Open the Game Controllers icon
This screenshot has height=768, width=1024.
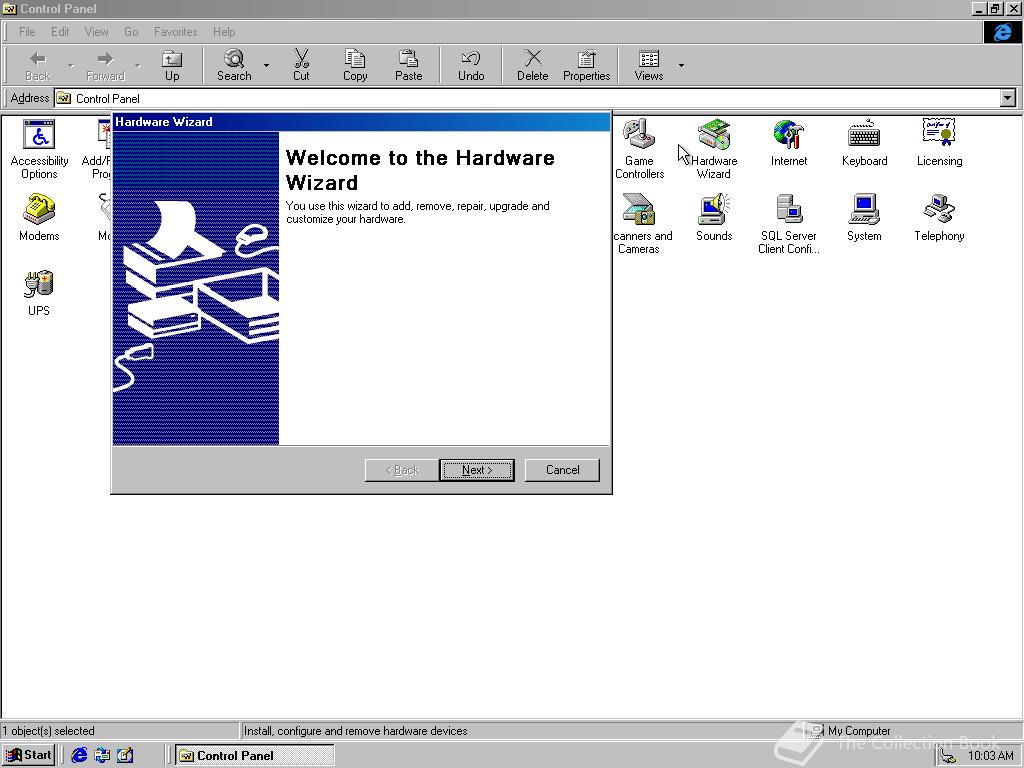coord(639,149)
